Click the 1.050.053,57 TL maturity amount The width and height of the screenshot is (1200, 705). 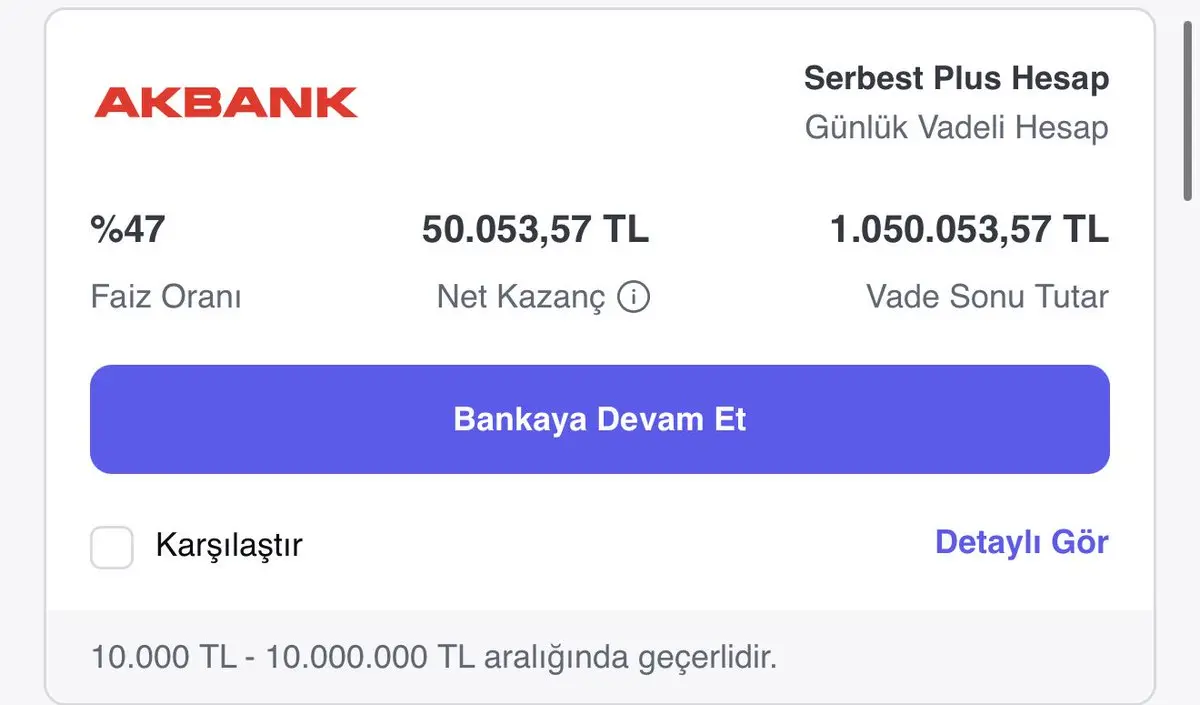pos(970,230)
